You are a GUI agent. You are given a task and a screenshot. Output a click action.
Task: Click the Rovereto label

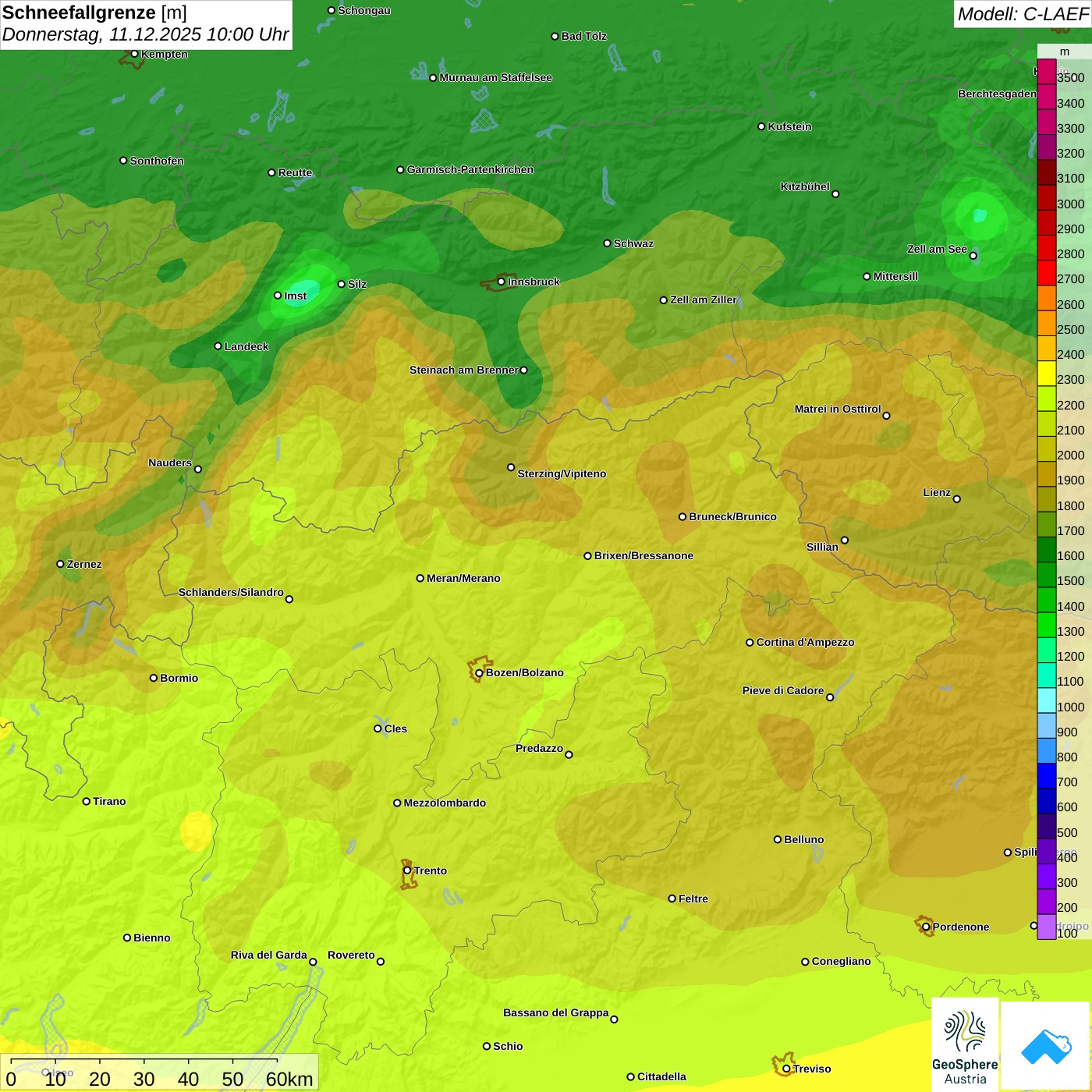tap(351, 955)
